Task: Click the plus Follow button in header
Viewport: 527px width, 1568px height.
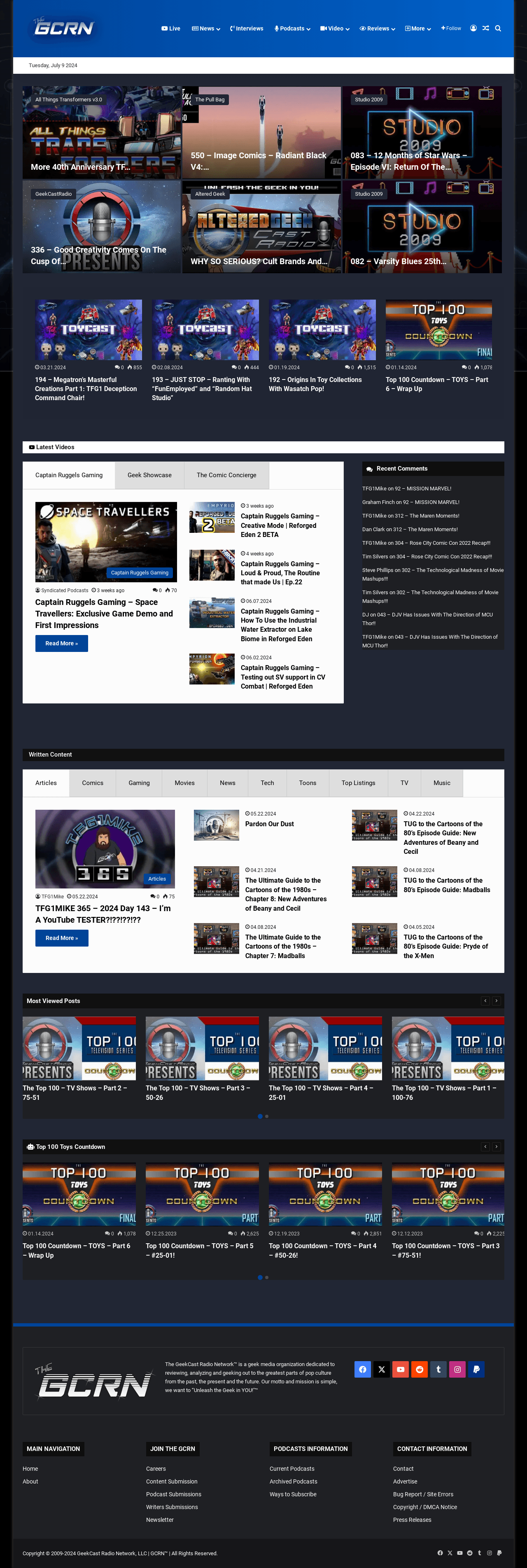Action: 451,28
